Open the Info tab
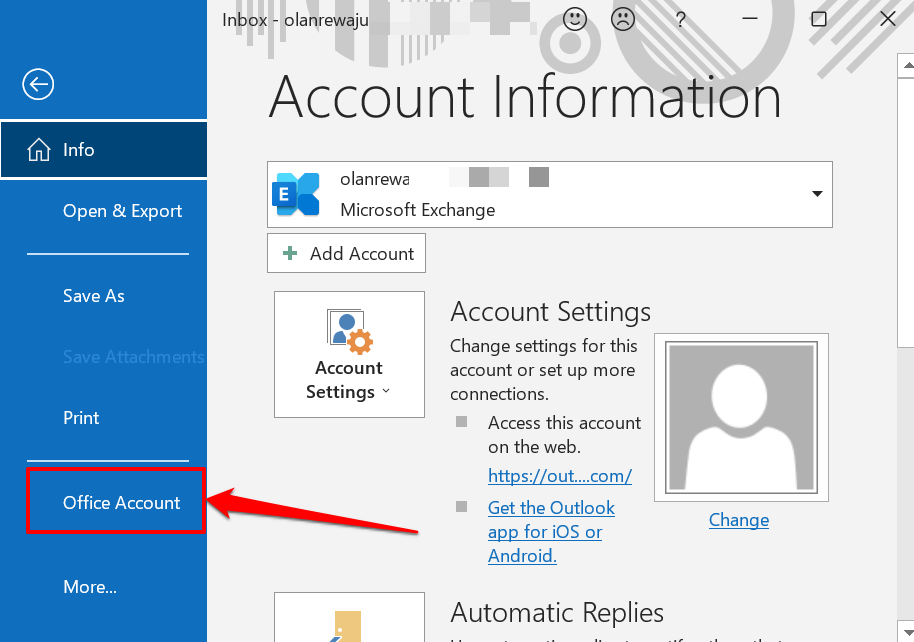Viewport: 914px width, 642px height. click(104, 150)
